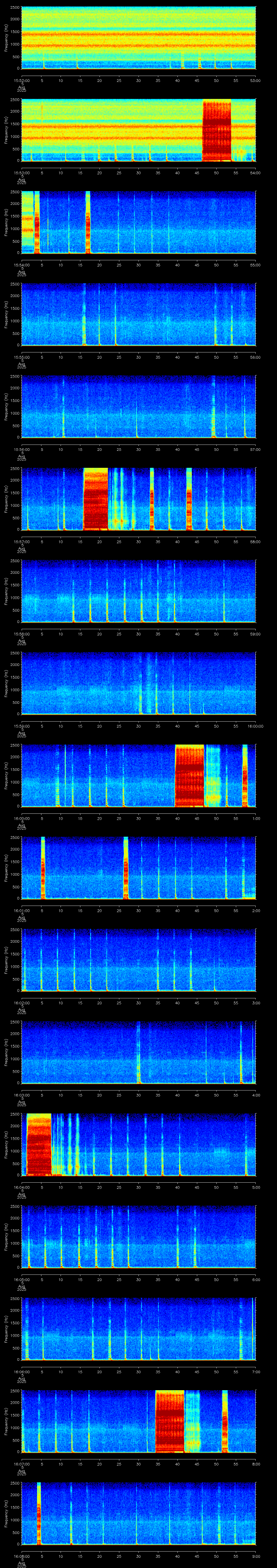This screenshot has width=277, height=1568.
Task: Select the spectrogram panel starting at 15:58:00
Action: tap(138, 592)
